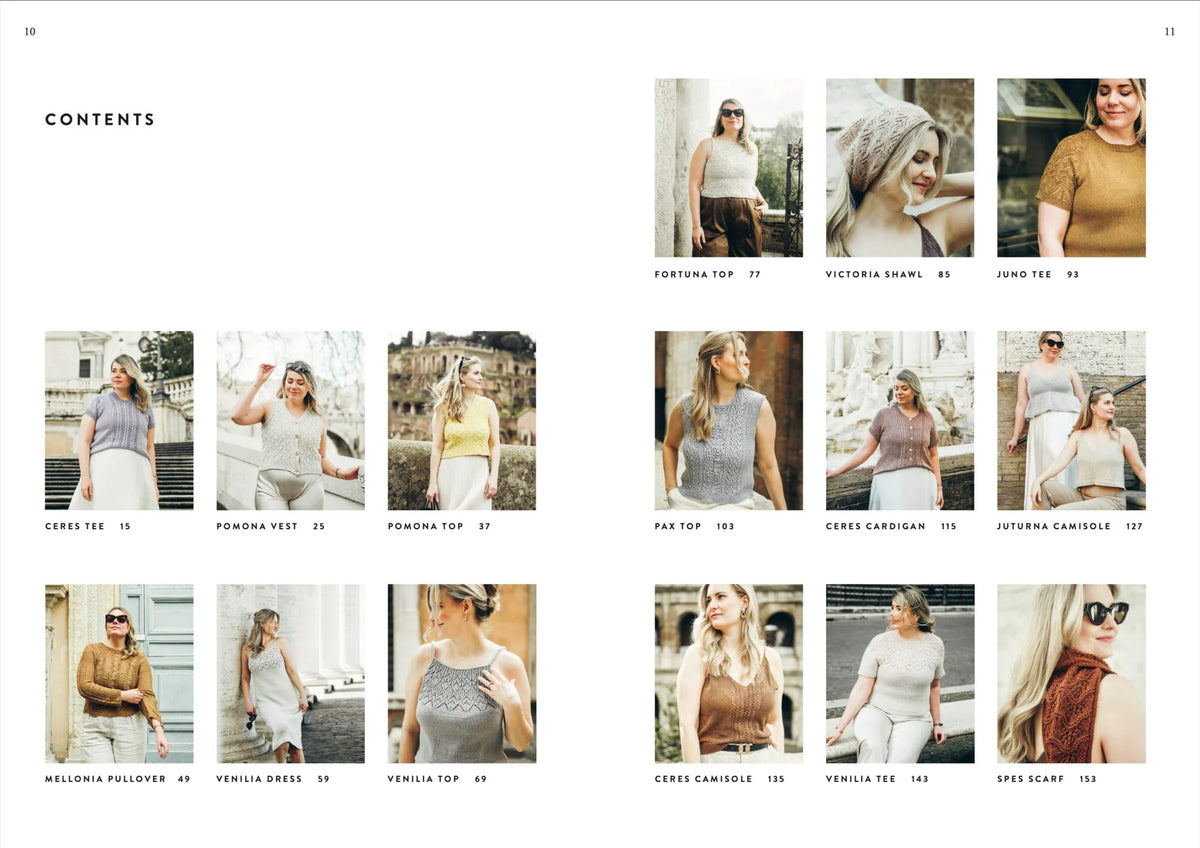
Task: View the Spes Scarf photo
Action: point(1071,672)
